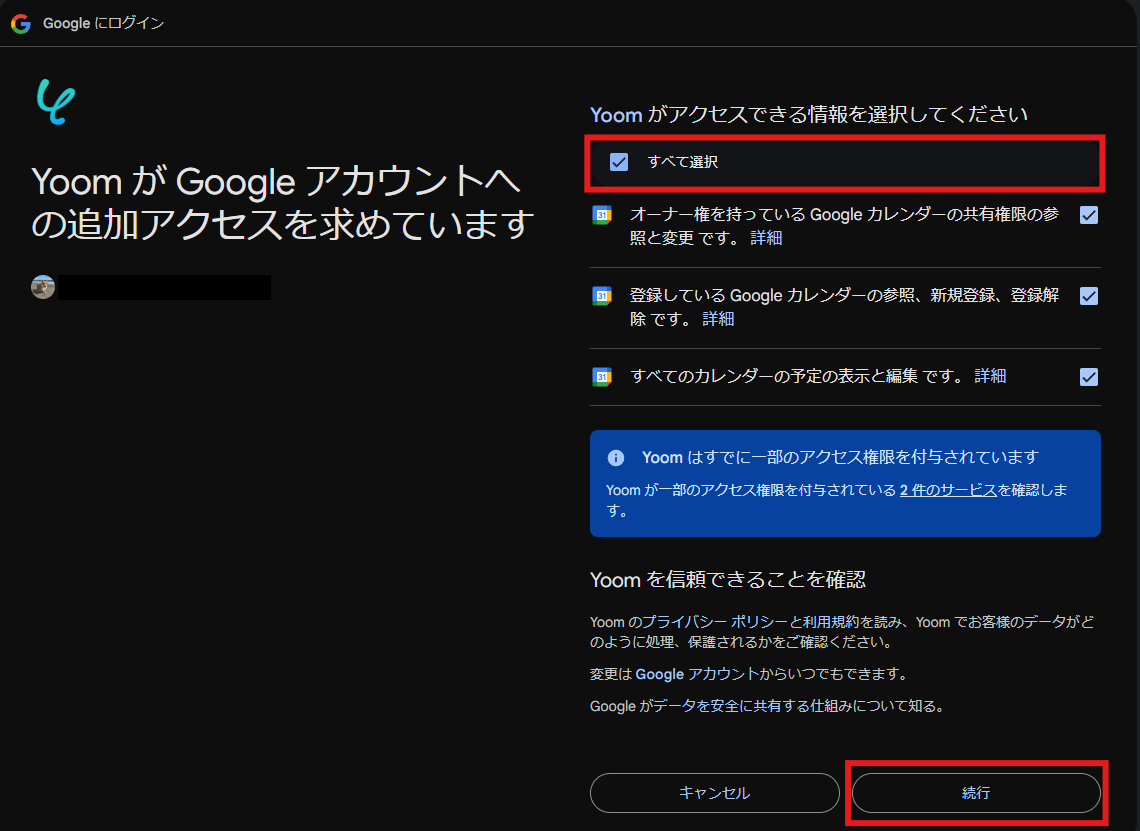Open the Google アカウント link

697,675
